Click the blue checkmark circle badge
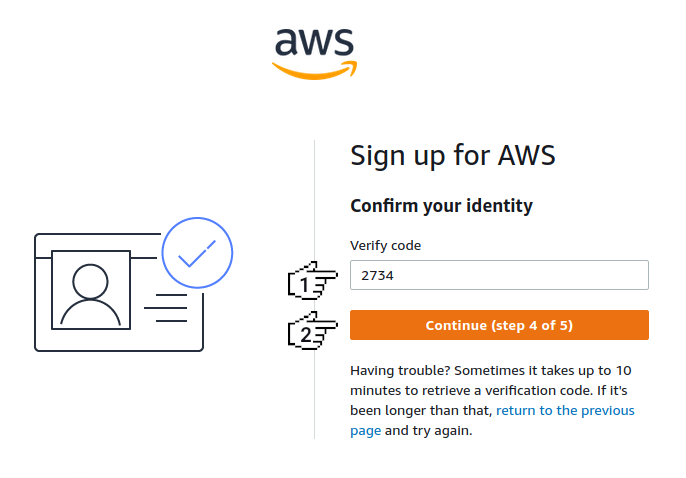The image size is (686, 478). point(197,254)
